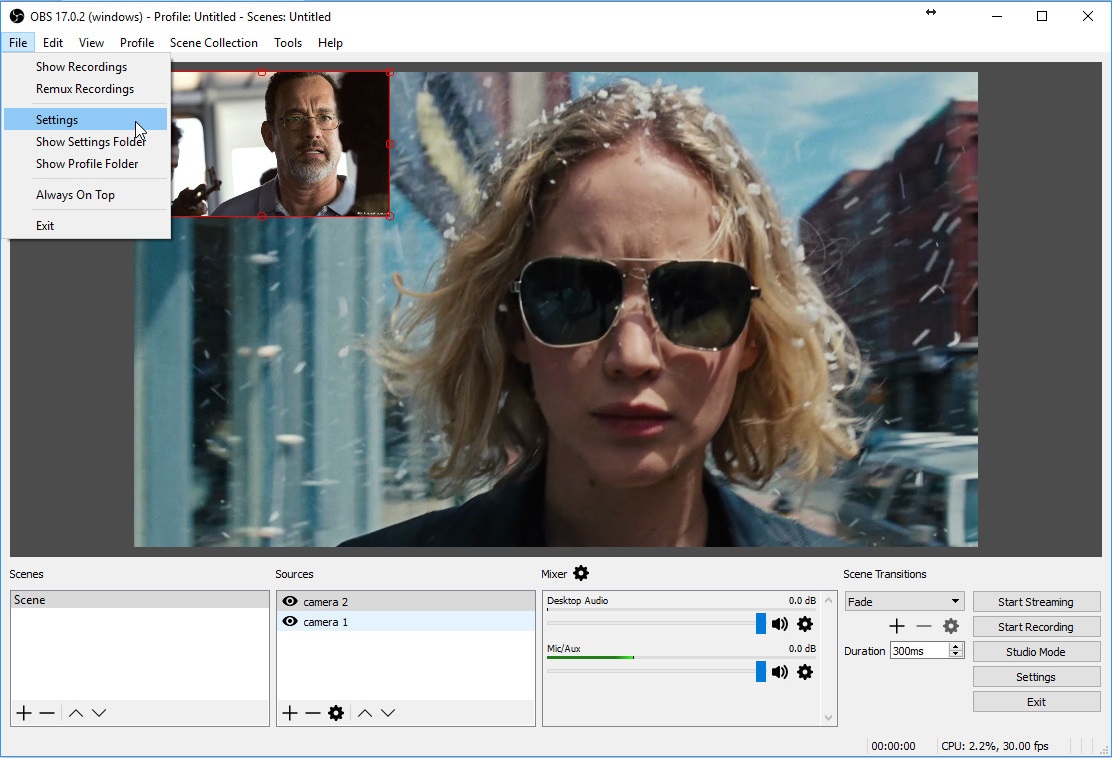Remove selected source with minus icon
Screen dimensions: 1112x758
tap(313, 713)
